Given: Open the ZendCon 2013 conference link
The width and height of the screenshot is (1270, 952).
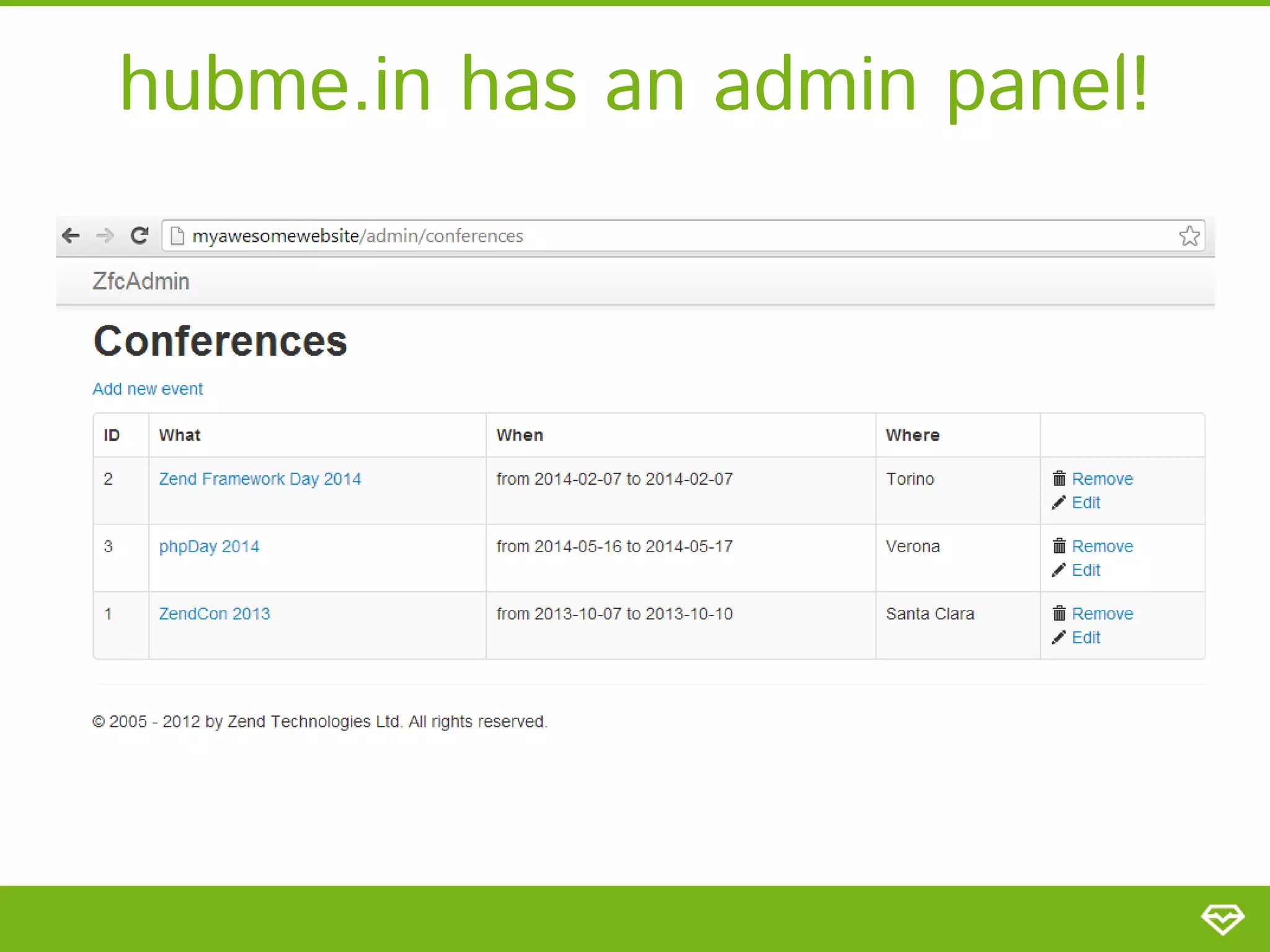Looking at the screenshot, I should click(215, 614).
